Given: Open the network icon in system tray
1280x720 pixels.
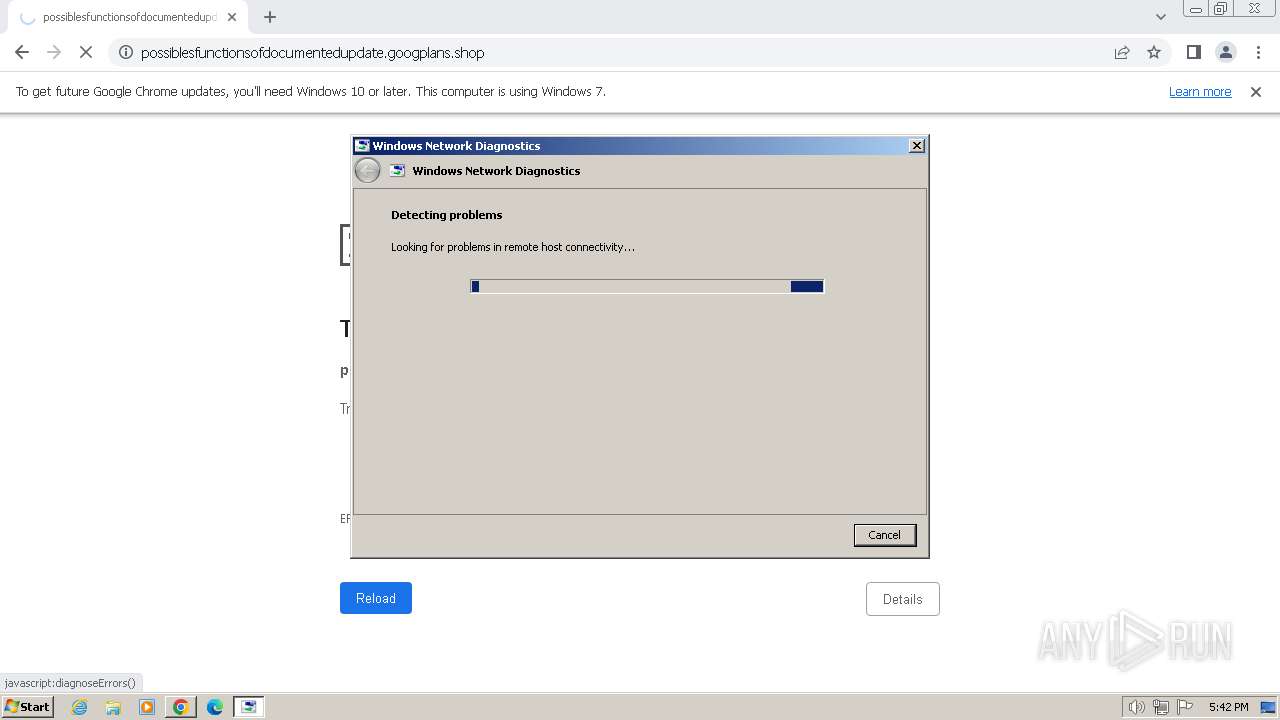Looking at the screenshot, I should tap(1161, 707).
